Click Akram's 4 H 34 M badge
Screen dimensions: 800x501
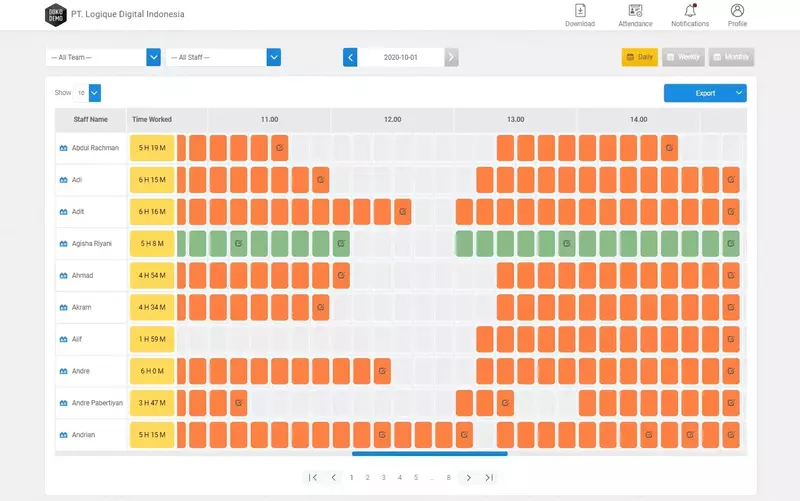coord(152,308)
